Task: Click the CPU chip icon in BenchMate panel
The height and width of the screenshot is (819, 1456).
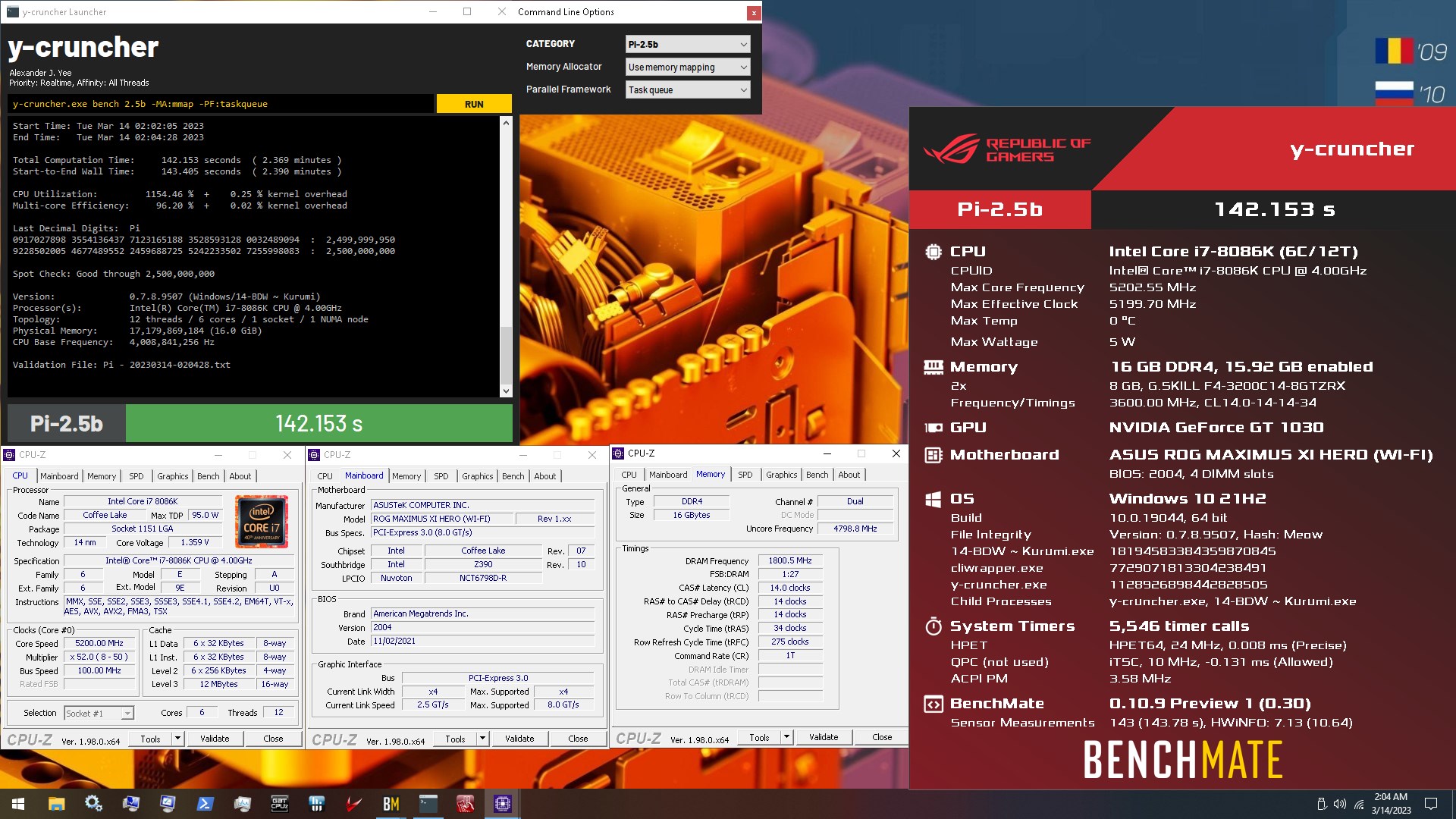Action: (933, 252)
